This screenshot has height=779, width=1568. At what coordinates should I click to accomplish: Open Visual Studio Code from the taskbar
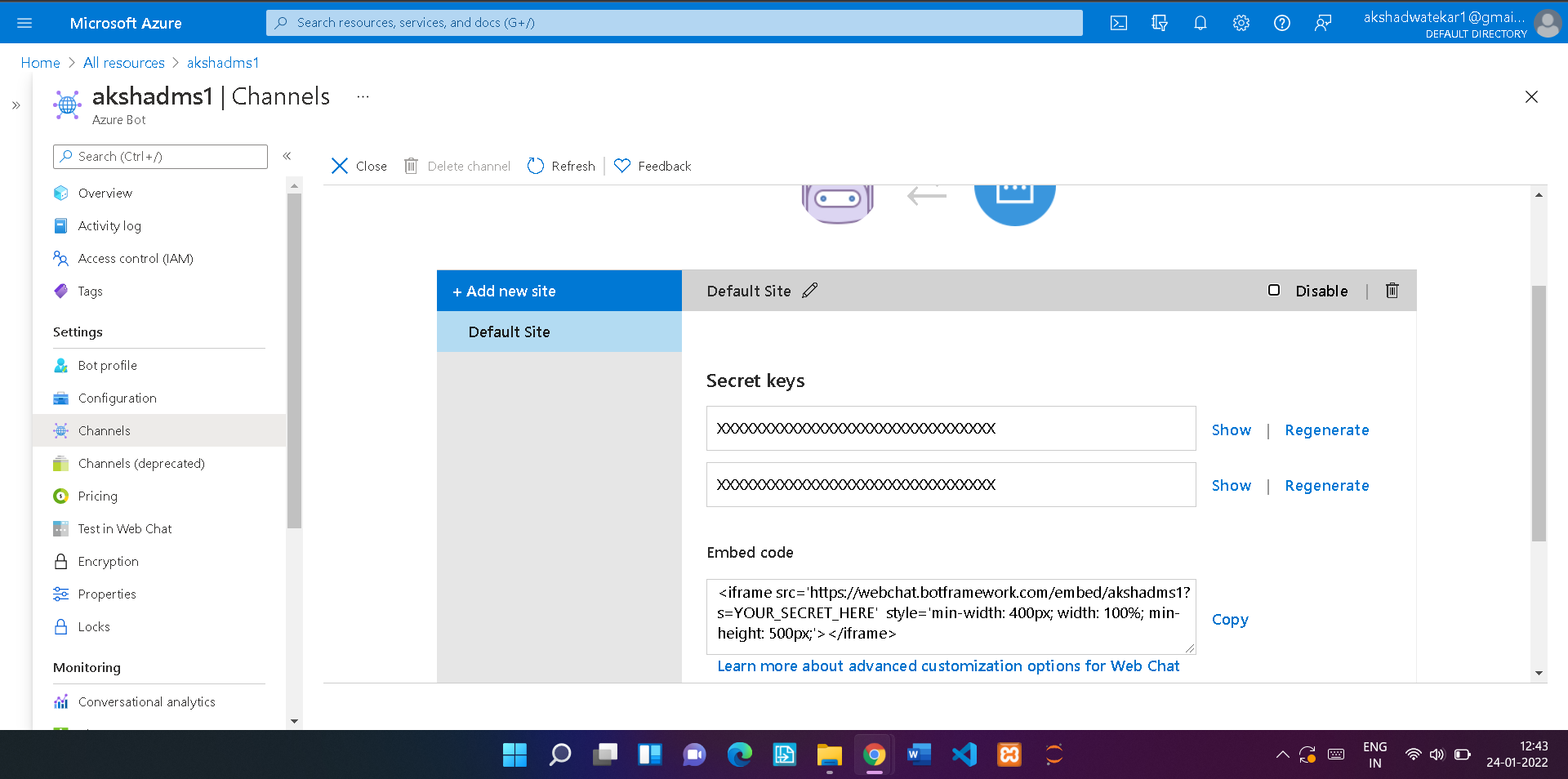(964, 755)
